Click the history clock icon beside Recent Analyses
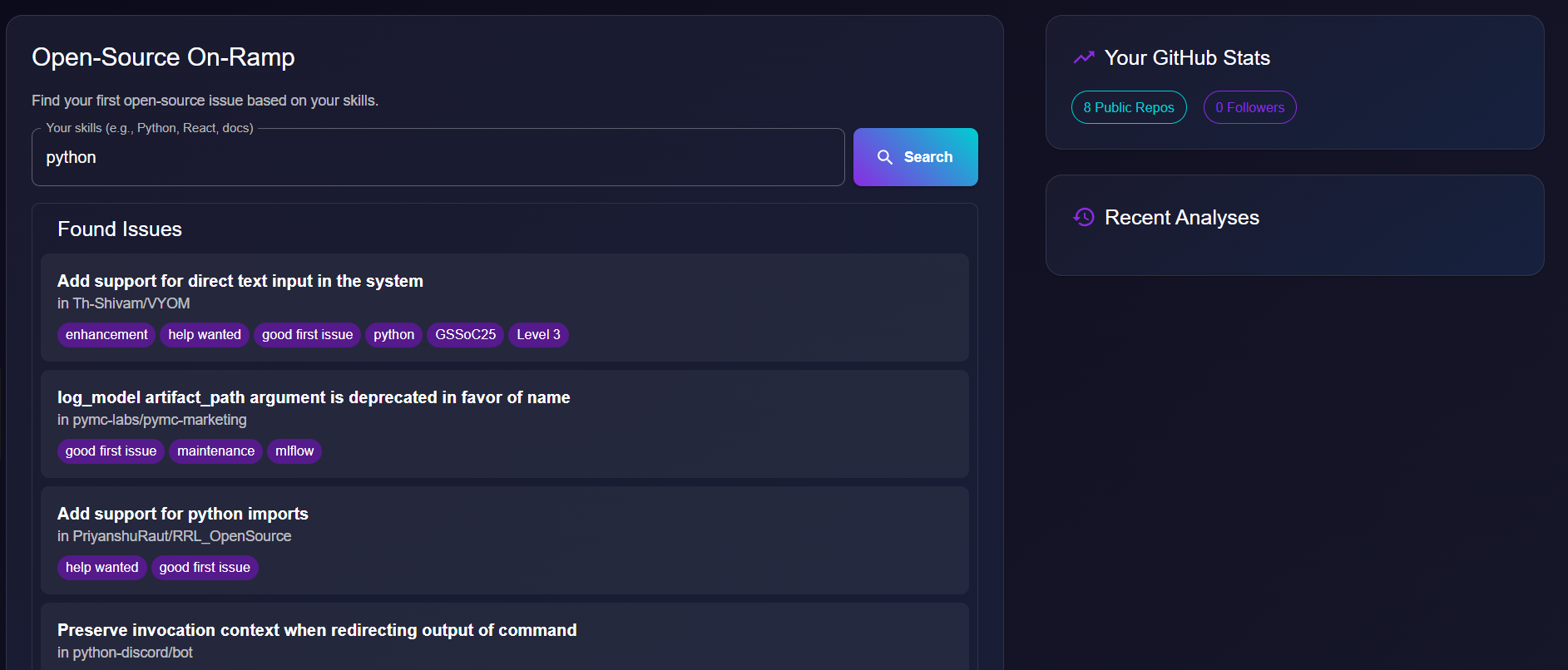 click(1084, 217)
